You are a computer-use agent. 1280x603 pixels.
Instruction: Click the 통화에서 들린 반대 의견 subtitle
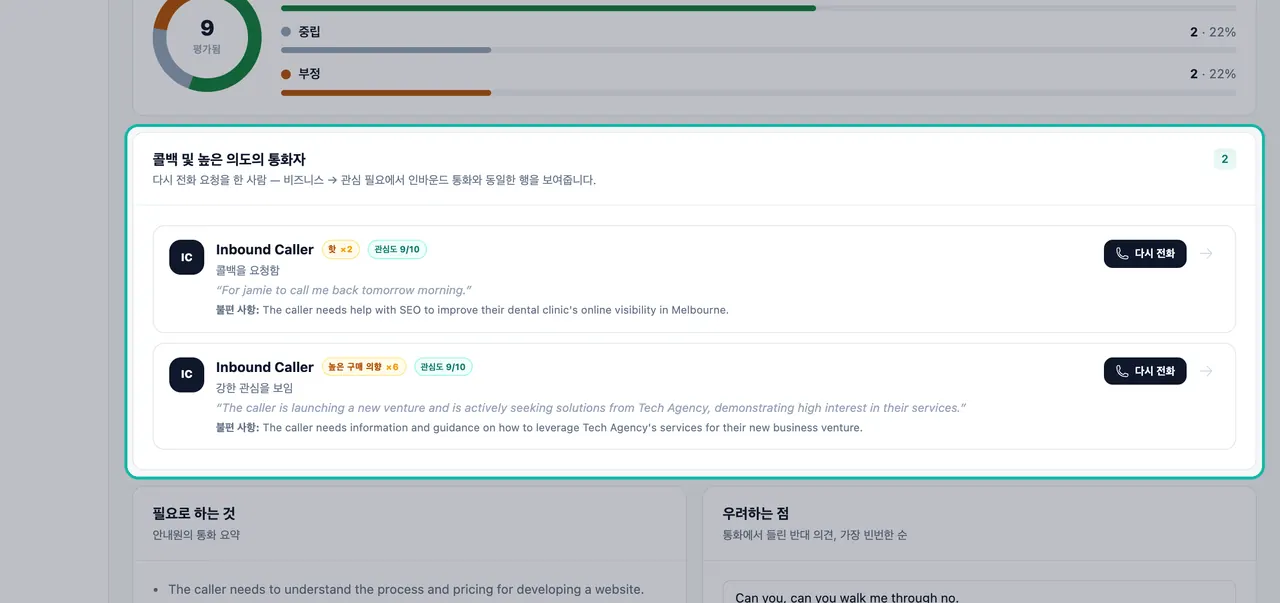814,535
